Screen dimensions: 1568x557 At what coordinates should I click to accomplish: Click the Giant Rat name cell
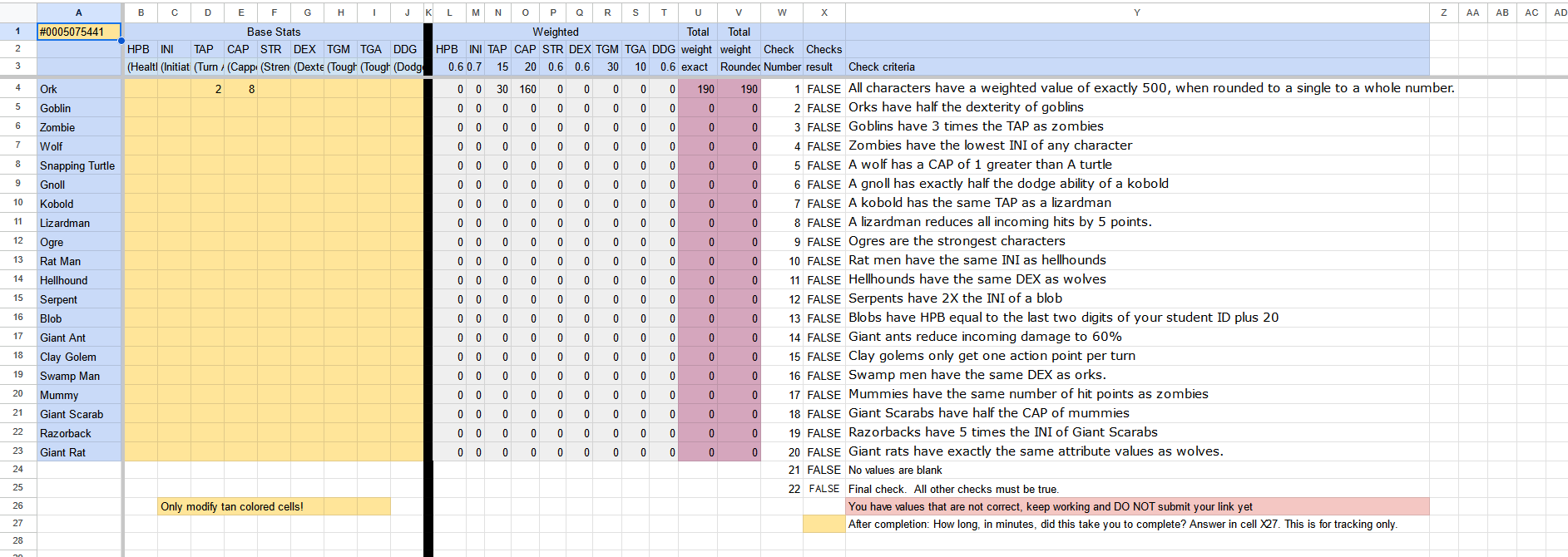point(79,452)
